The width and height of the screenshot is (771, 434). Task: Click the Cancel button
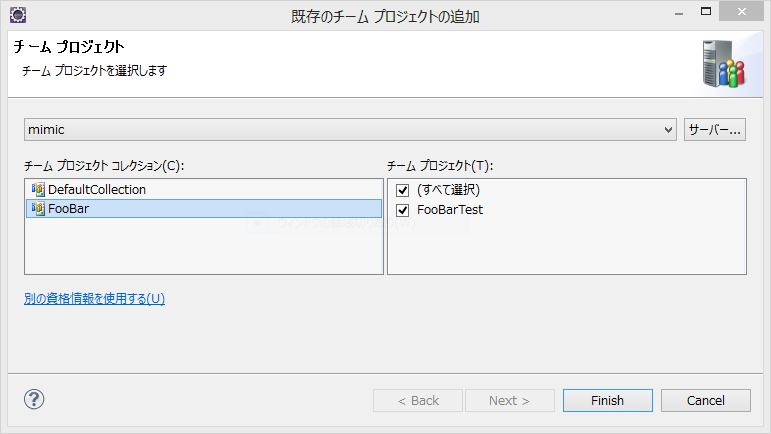tap(706, 401)
